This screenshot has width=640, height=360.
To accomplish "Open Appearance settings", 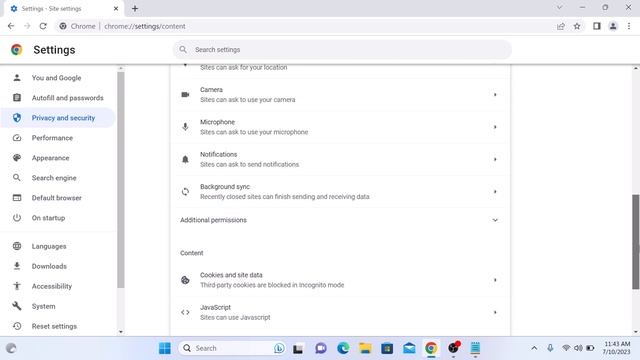I will click(50, 158).
